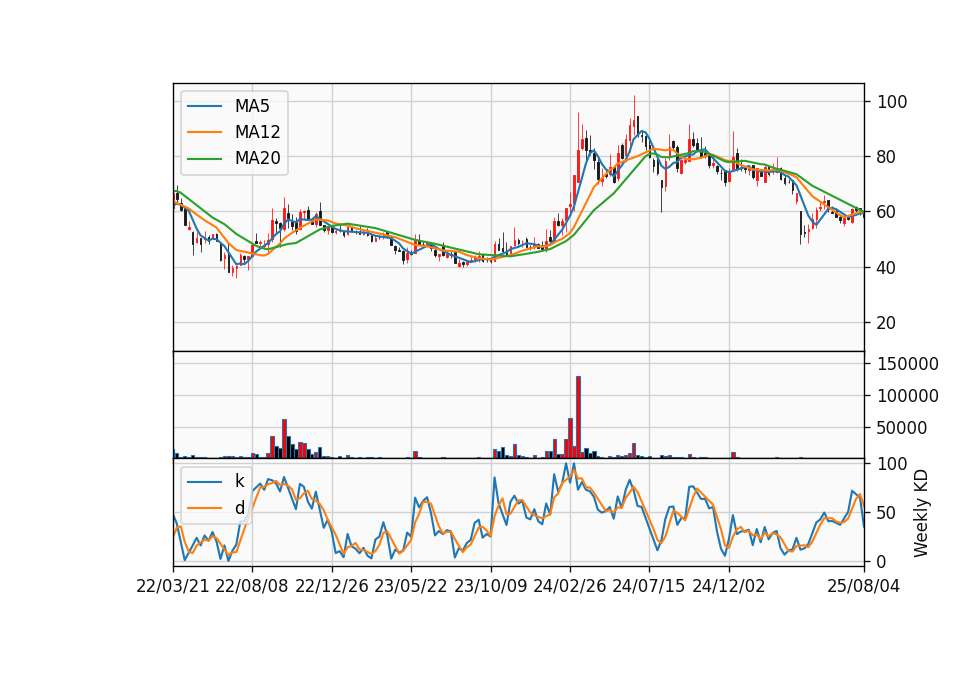The height and width of the screenshot is (690, 960).
Task: Click the 22/03/21 date axis label
Action: point(173,586)
